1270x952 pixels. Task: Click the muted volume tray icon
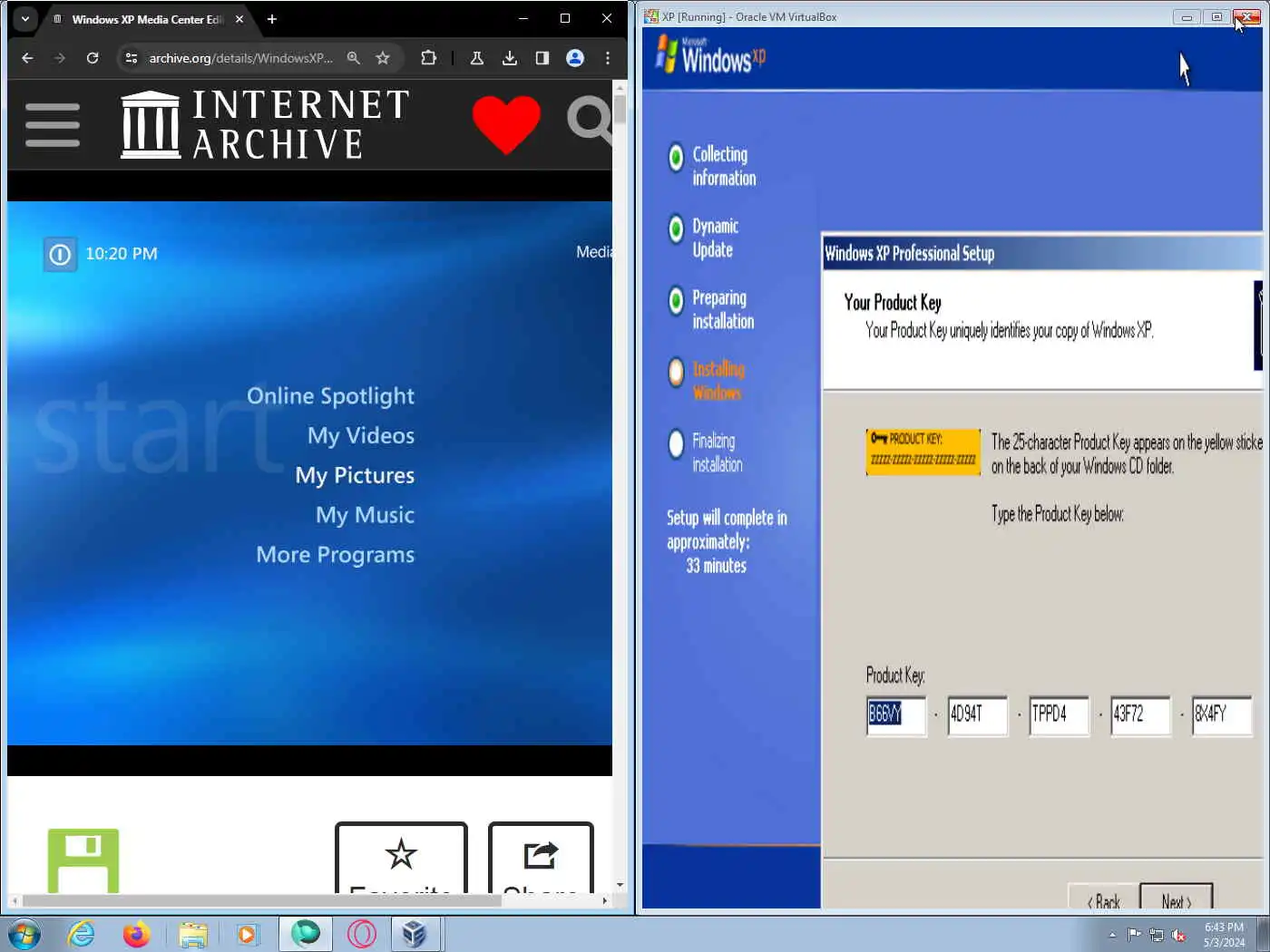(1179, 935)
